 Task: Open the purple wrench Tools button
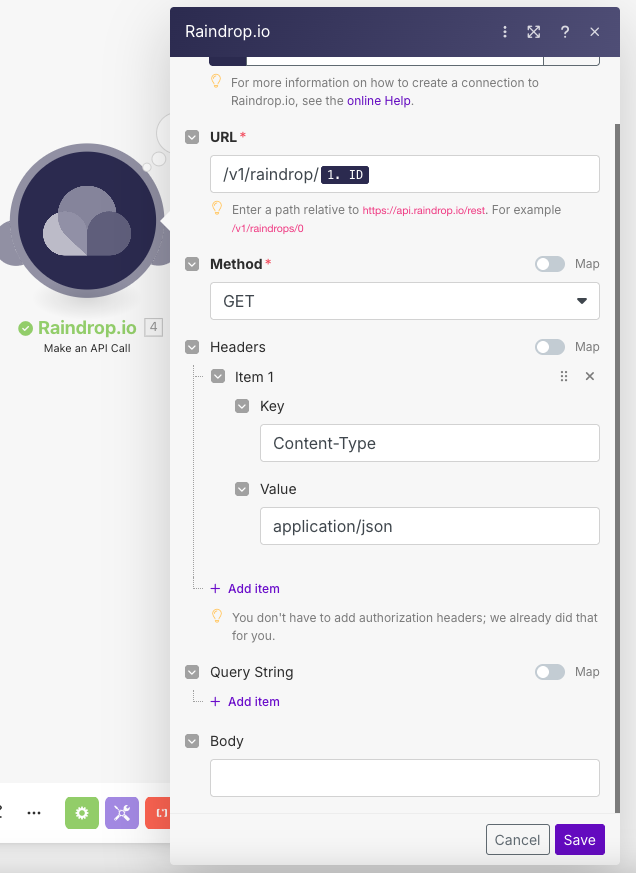(x=122, y=813)
